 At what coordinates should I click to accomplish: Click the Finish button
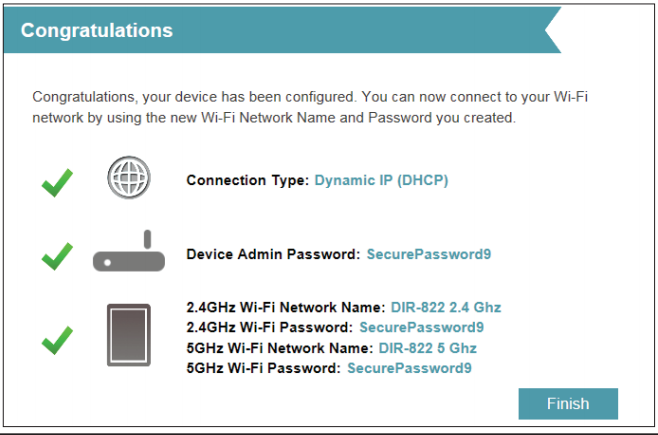pos(567,404)
